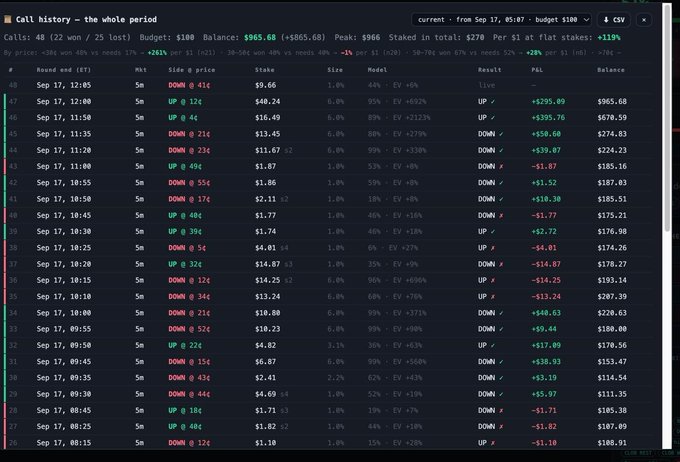This screenshot has height=462, width=680.
Task: Click the 'Model' column header
Action: [x=377, y=70]
